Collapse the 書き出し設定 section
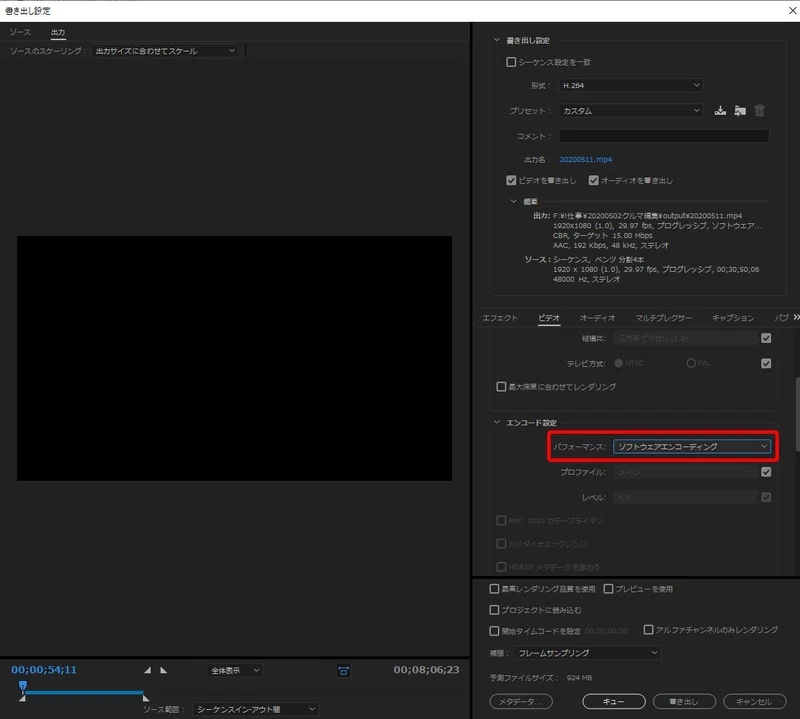This screenshot has width=800, height=719. tap(496, 40)
